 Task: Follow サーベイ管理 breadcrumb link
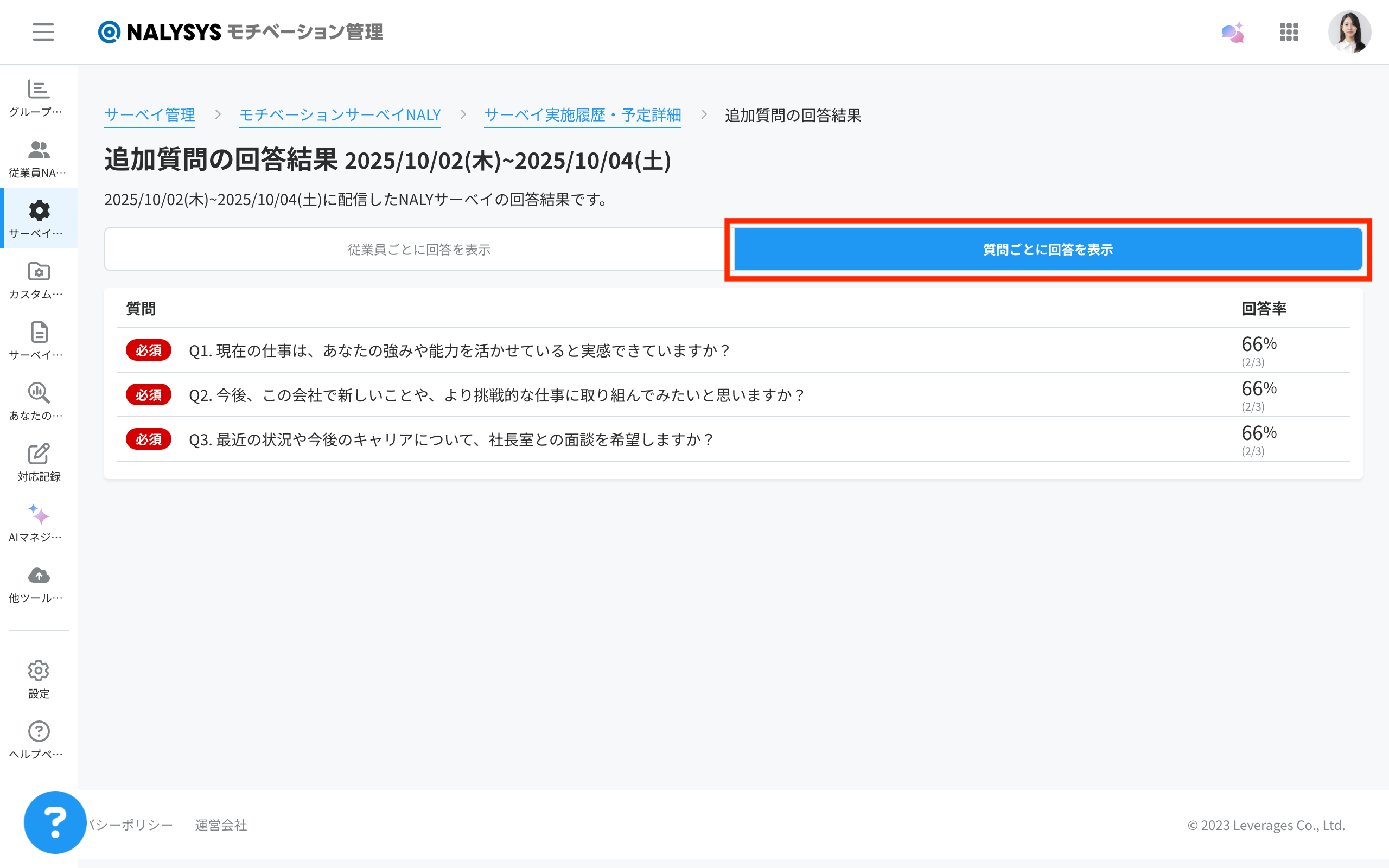tap(150, 115)
